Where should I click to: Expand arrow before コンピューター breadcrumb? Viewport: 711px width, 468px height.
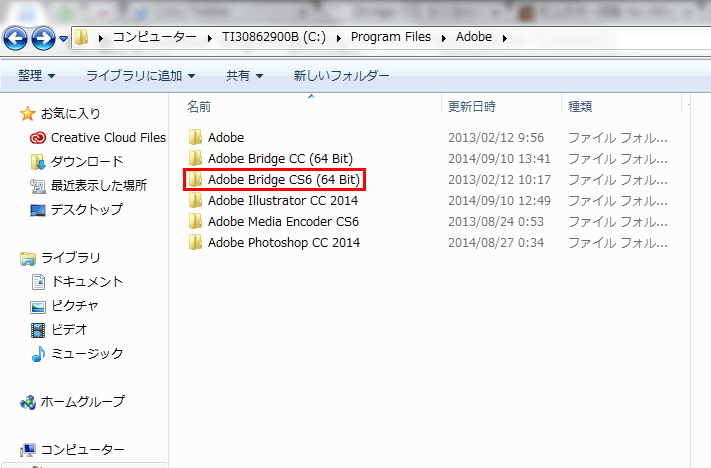click(101, 38)
